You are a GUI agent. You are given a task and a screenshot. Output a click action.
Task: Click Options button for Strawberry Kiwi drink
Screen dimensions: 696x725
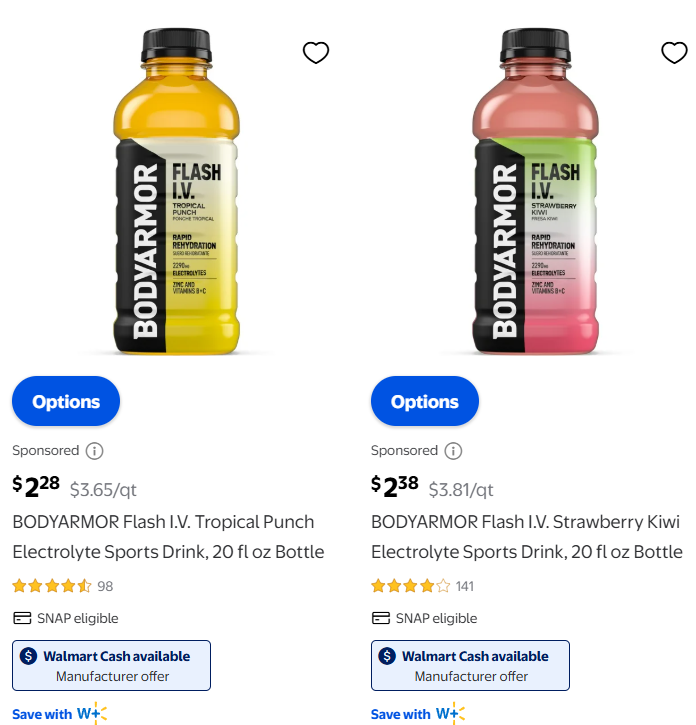click(425, 402)
